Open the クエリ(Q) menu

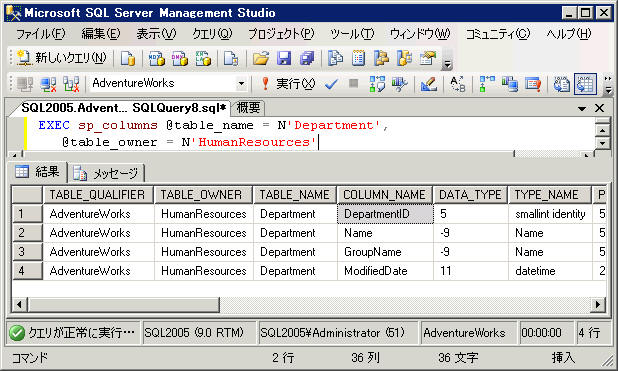[212, 34]
